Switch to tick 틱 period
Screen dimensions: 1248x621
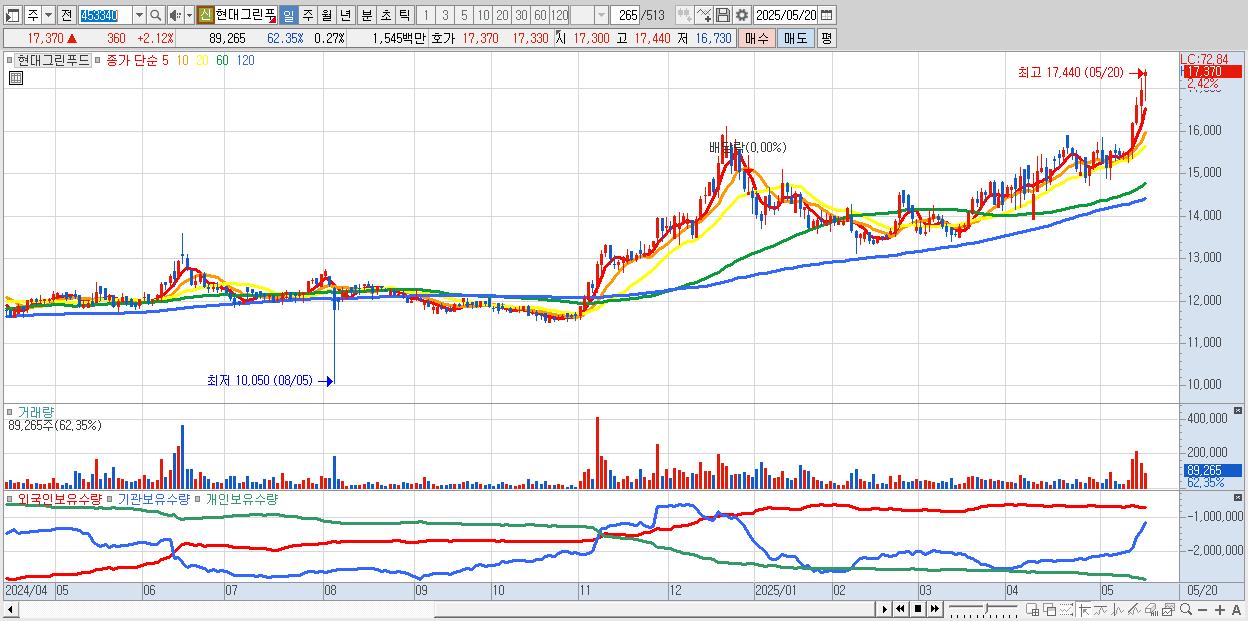coord(404,15)
